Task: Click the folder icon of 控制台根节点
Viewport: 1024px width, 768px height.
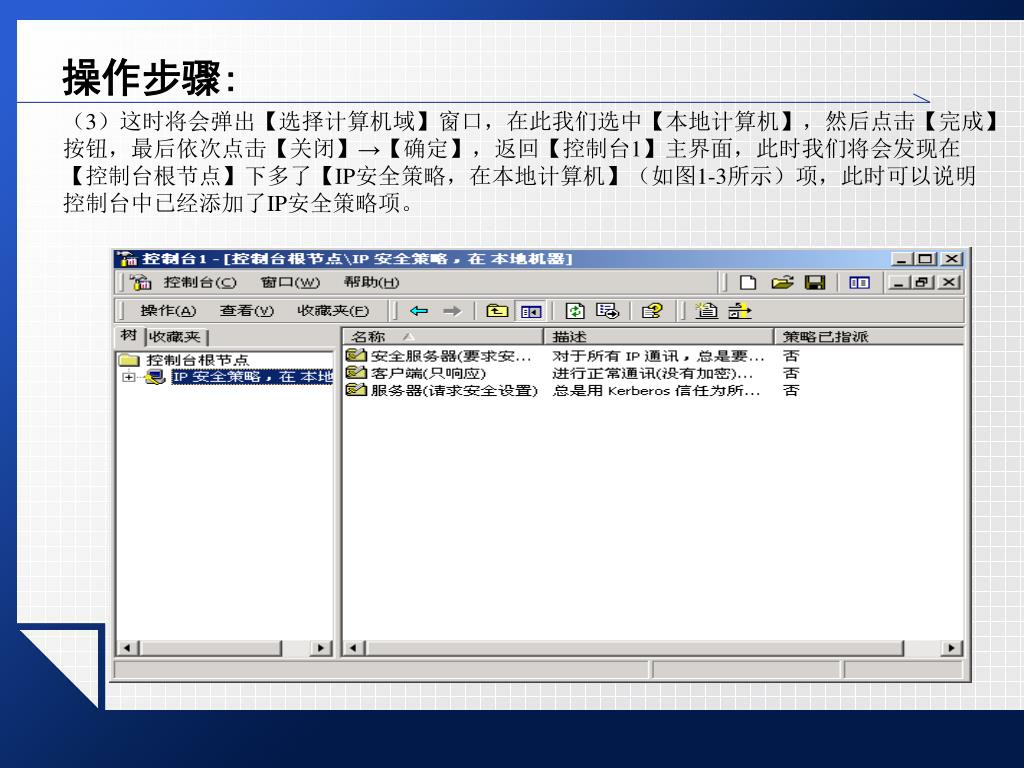Action: coord(129,360)
